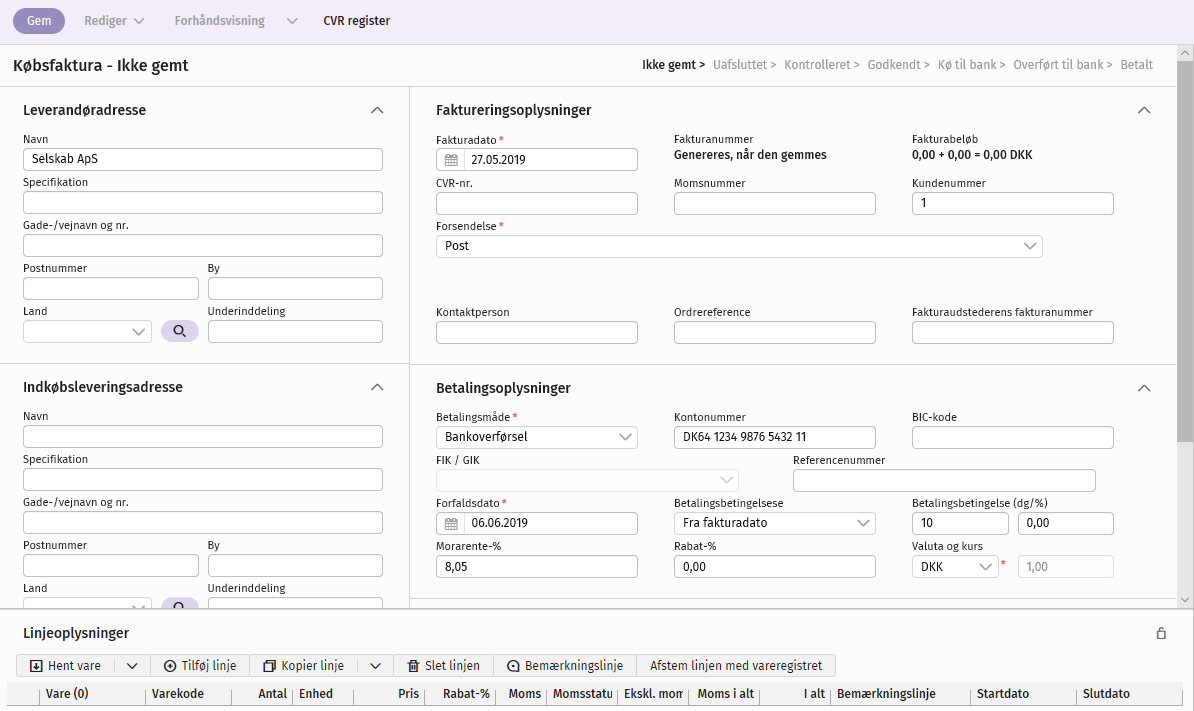Viewport: 1194px width, 711px height.
Task: Collapse the Leverandøradresse section
Action: (x=377, y=110)
